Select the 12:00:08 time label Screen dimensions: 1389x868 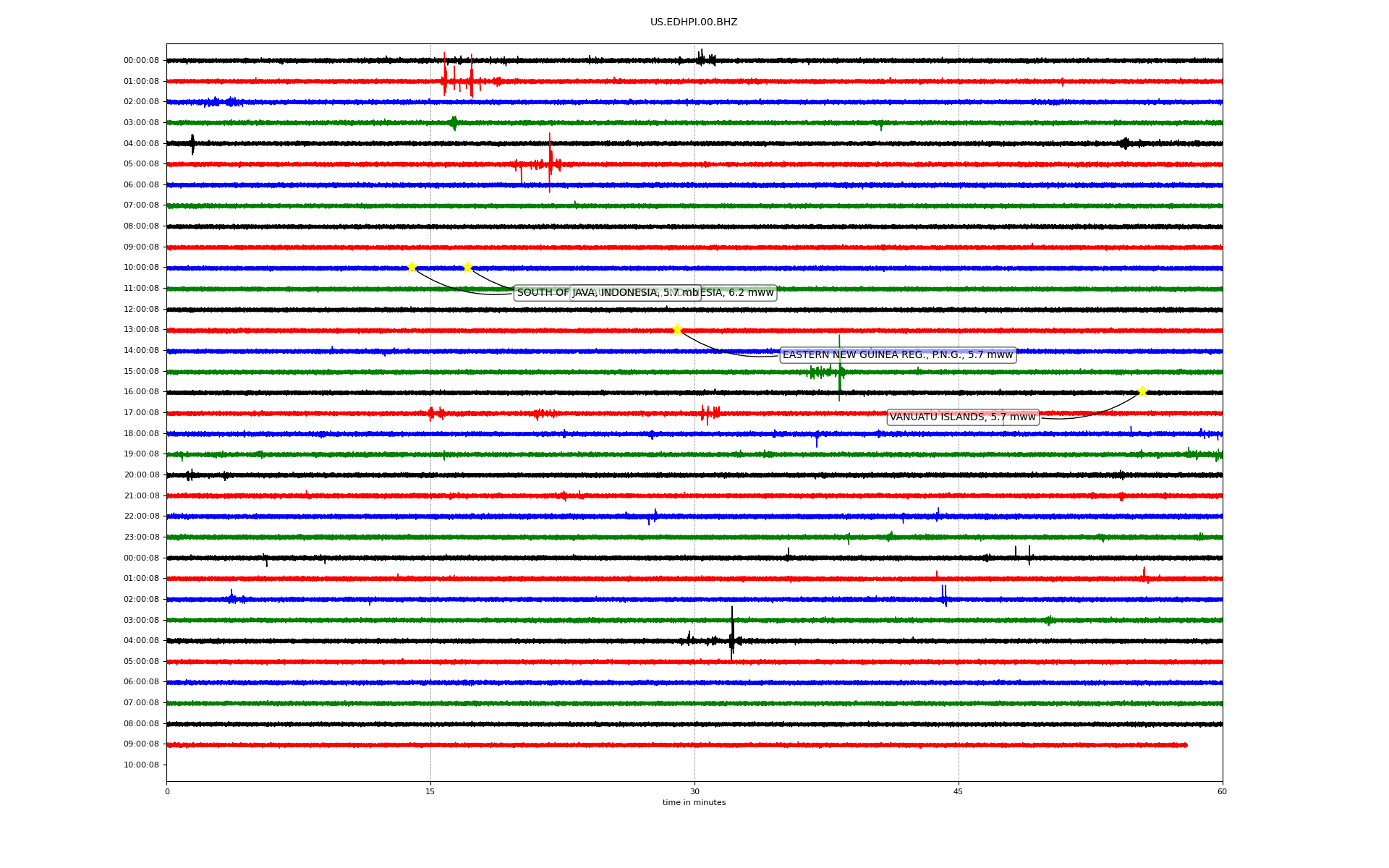141,309
